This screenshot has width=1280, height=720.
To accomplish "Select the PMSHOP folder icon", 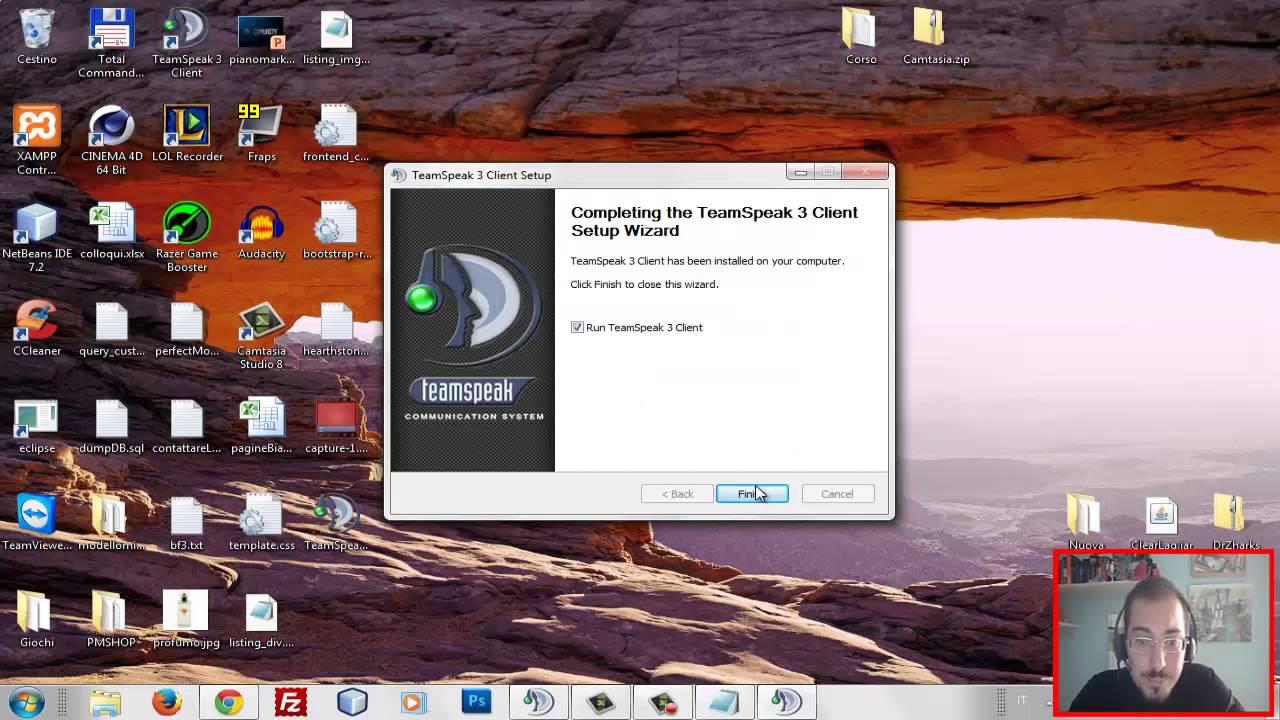I will (111, 619).
